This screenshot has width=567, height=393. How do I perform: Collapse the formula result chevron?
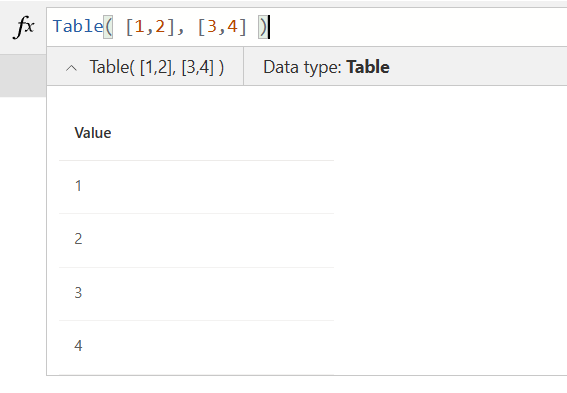(72, 68)
